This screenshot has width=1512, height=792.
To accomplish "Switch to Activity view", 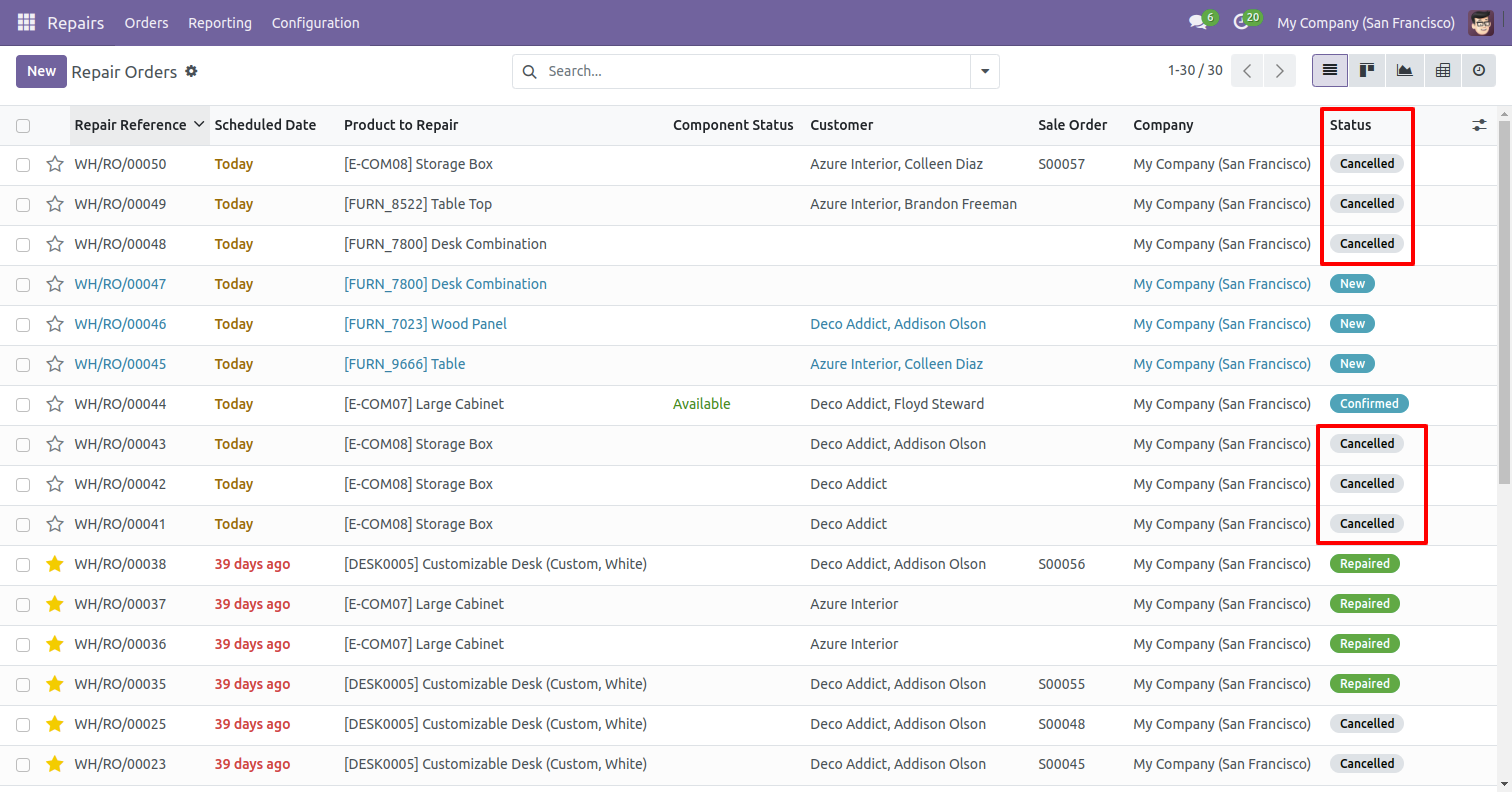I will click(1479, 71).
